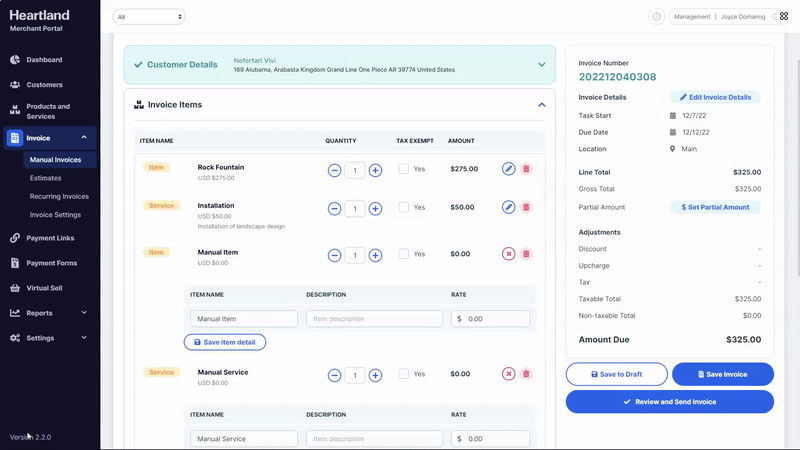
Task: Click the red cancel icon for Manual Item
Action: 509,254
